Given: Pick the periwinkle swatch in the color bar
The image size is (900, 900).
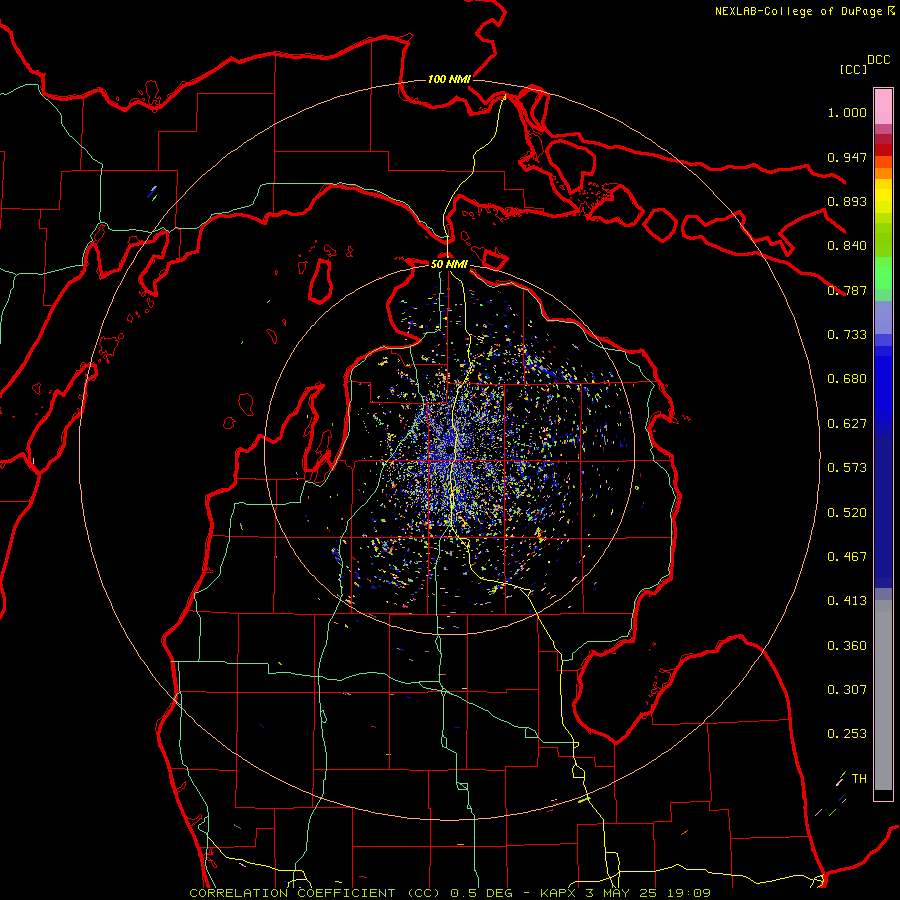Looking at the screenshot, I should point(883,317).
